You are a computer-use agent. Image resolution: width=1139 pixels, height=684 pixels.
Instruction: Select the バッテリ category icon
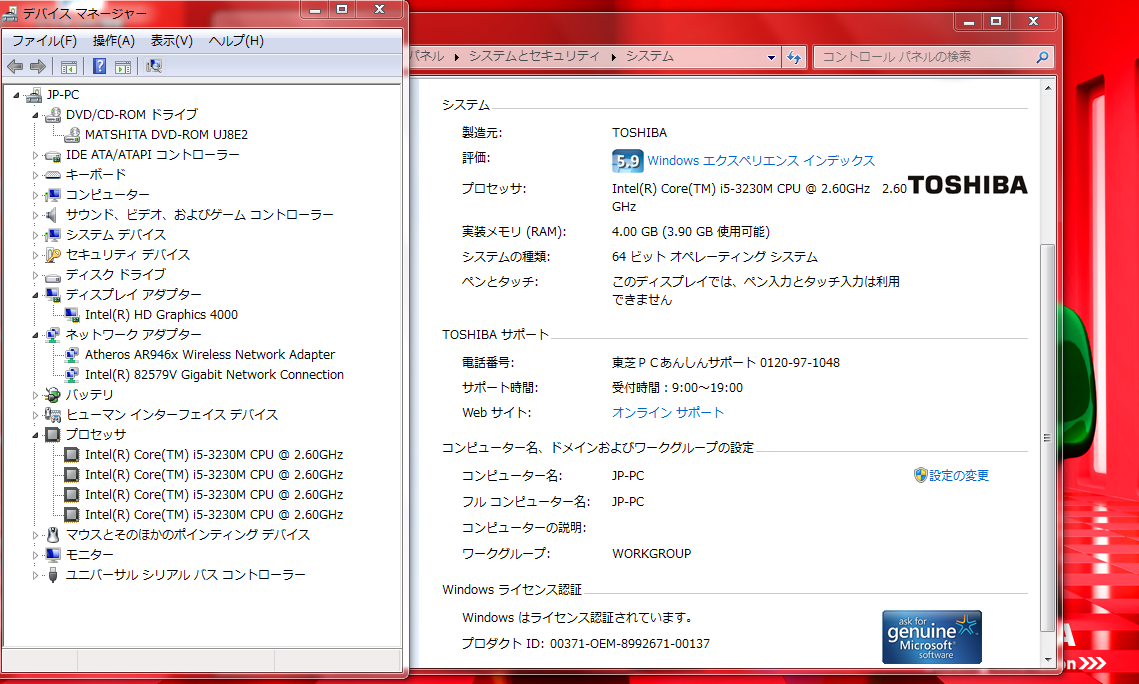click(x=52, y=395)
